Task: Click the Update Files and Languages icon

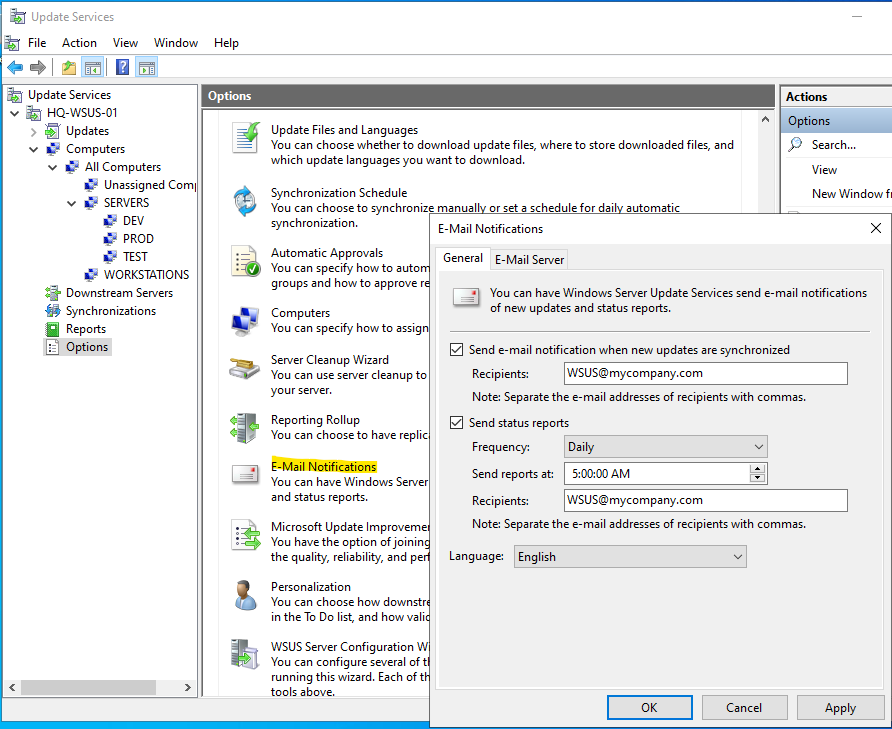Action: (245, 137)
